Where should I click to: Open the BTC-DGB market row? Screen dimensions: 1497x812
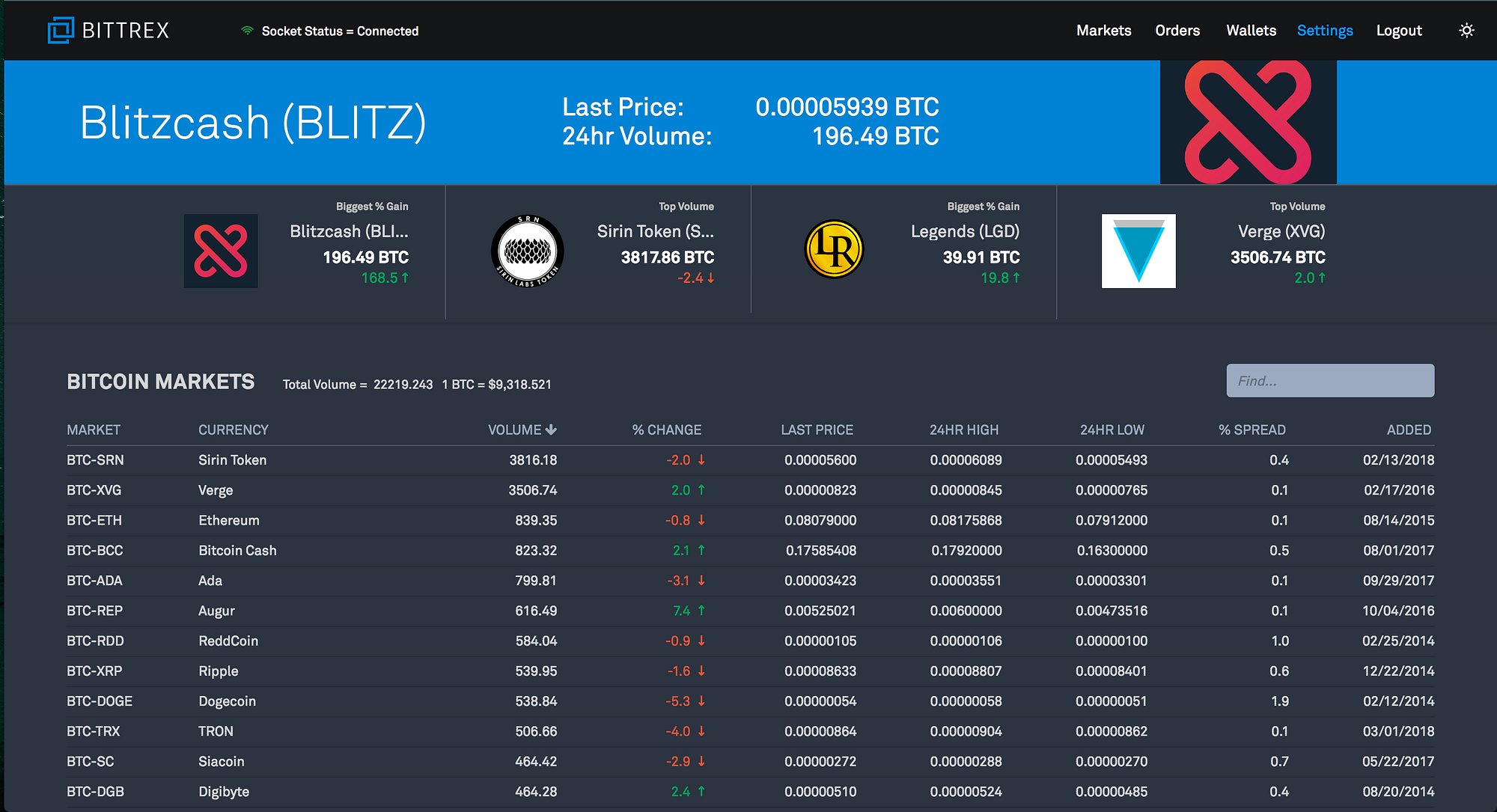click(x=751, y=792)
